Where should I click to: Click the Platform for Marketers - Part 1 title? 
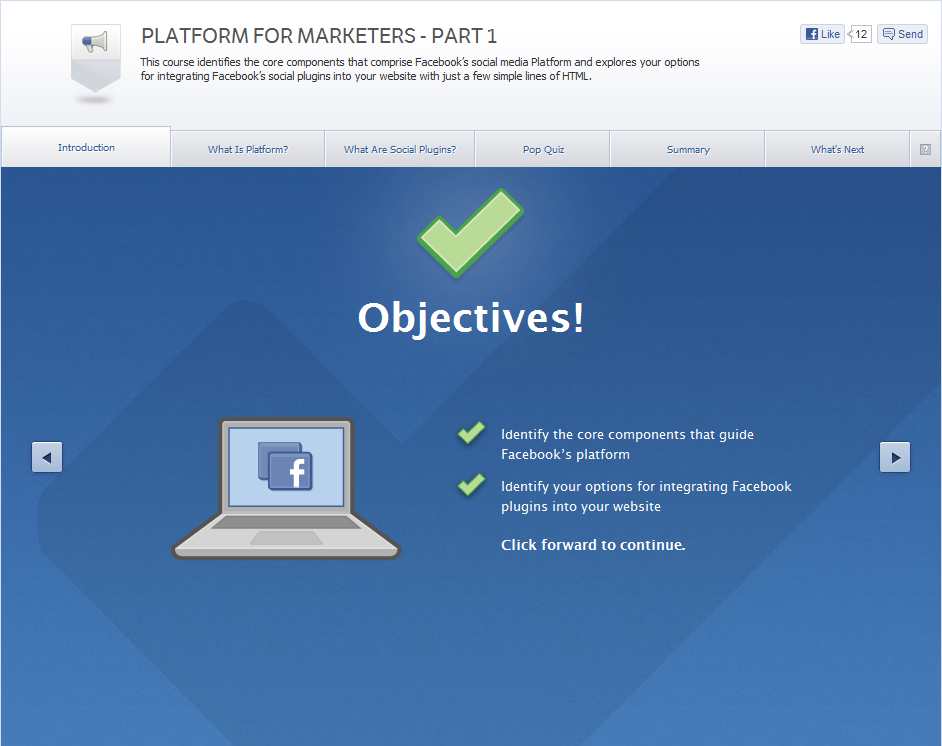coord(319,36)
